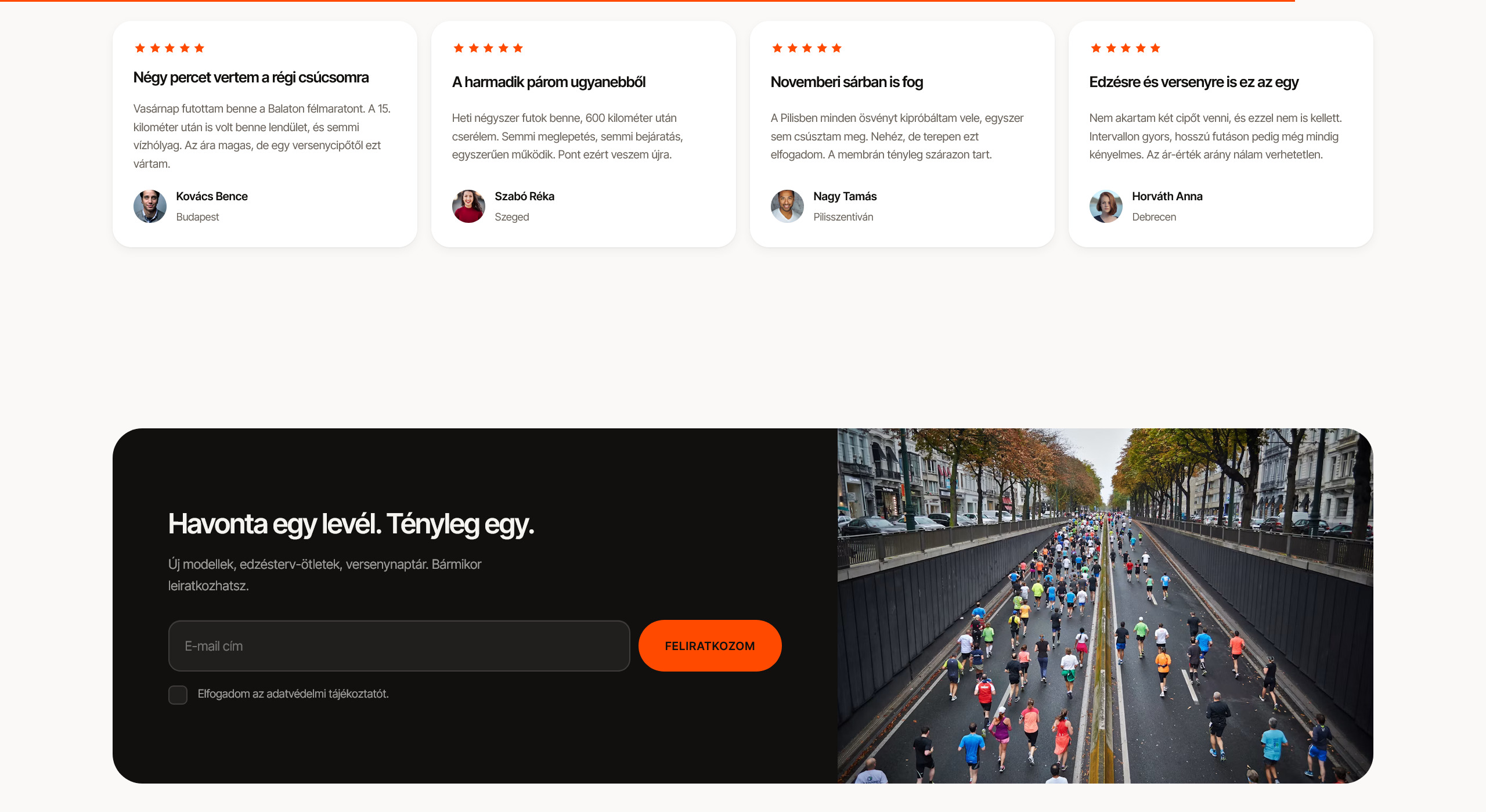Click the first star in Kovács Bence's rating
The height and width of the screenshot is (812, 1486).
(x=140, y=48)
